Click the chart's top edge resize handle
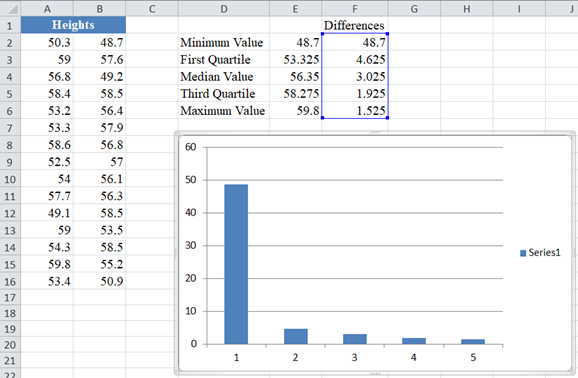The image size is (578, 378). pos(375,132)
